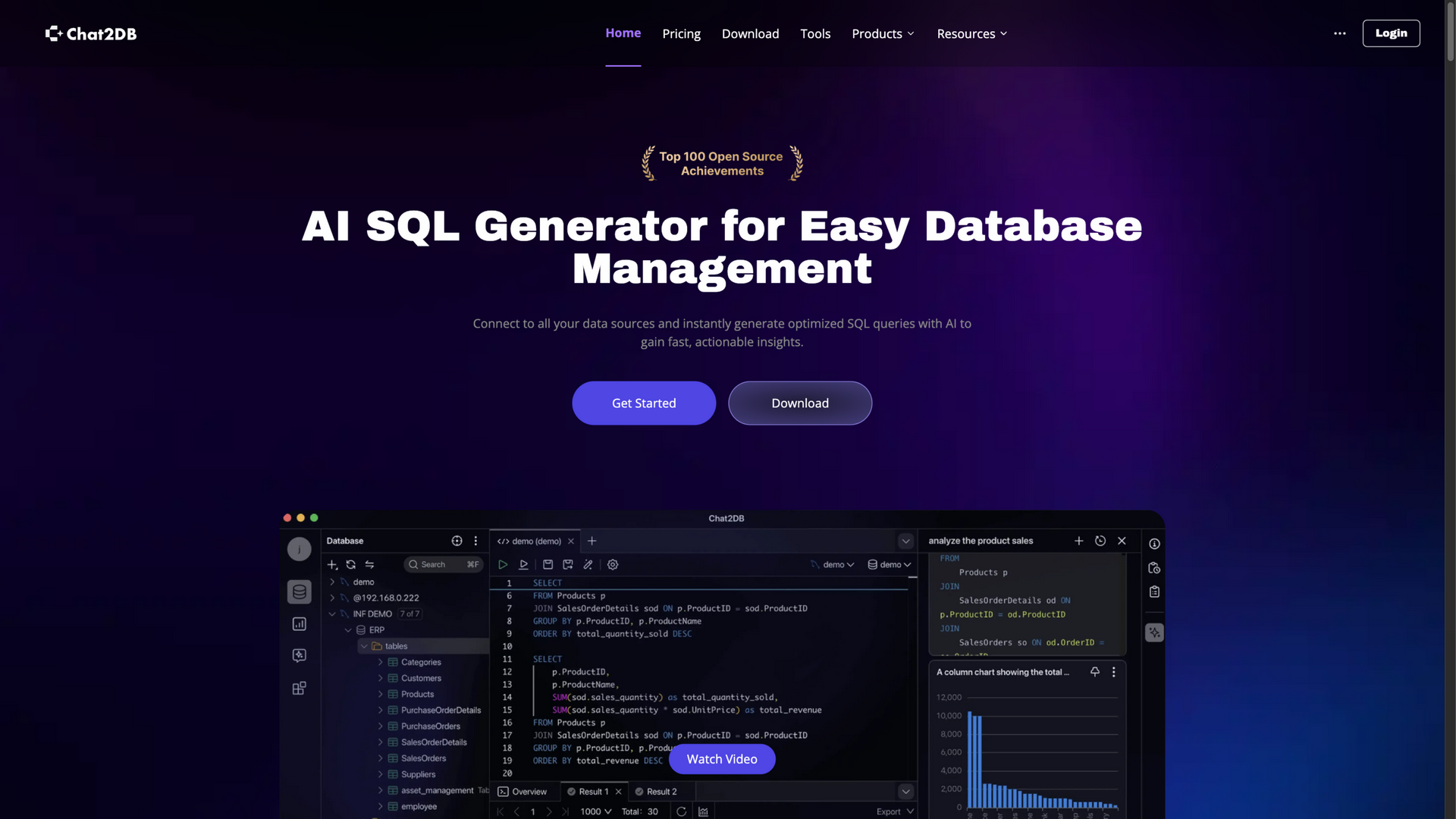The image size is (1456, 819).
Task: Click the Search field in Database panel
Action: click(444, 565)
